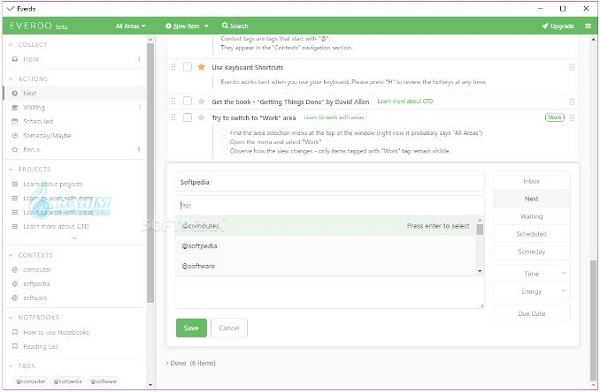Tick Open the menu and select Work subtask
The width and height of the screenshot is (600, 392).
point(224,142)
